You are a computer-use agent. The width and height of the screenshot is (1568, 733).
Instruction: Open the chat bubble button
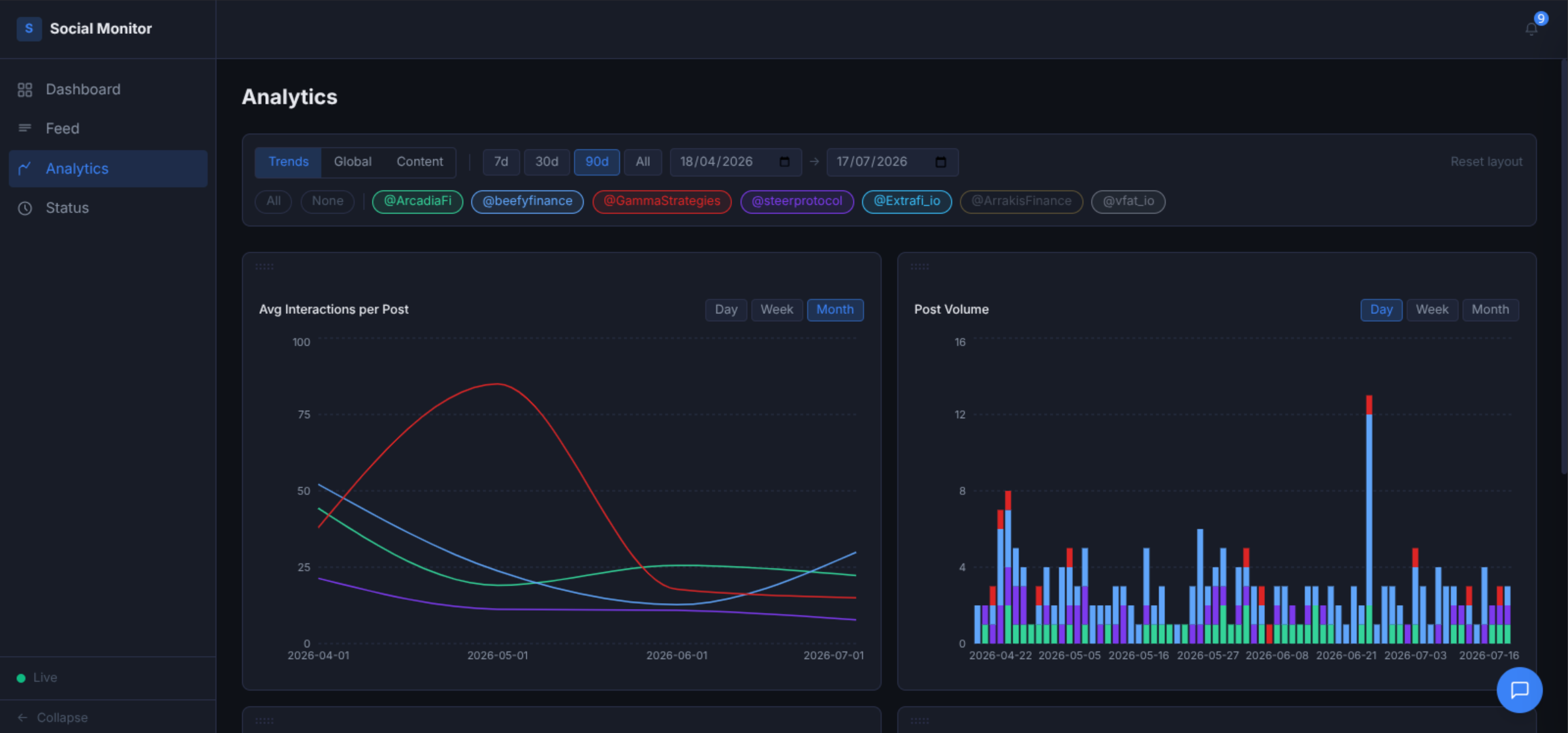(x=1519, y=689)
